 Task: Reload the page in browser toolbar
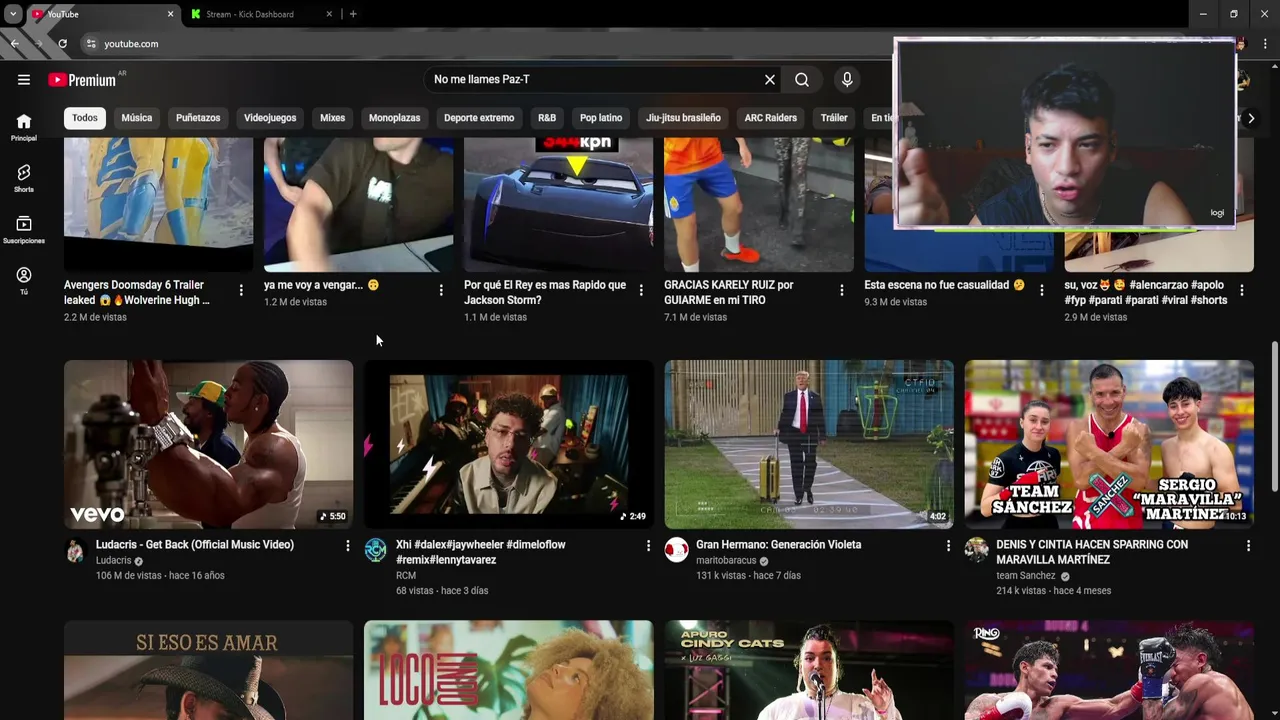tap(62, 44)
